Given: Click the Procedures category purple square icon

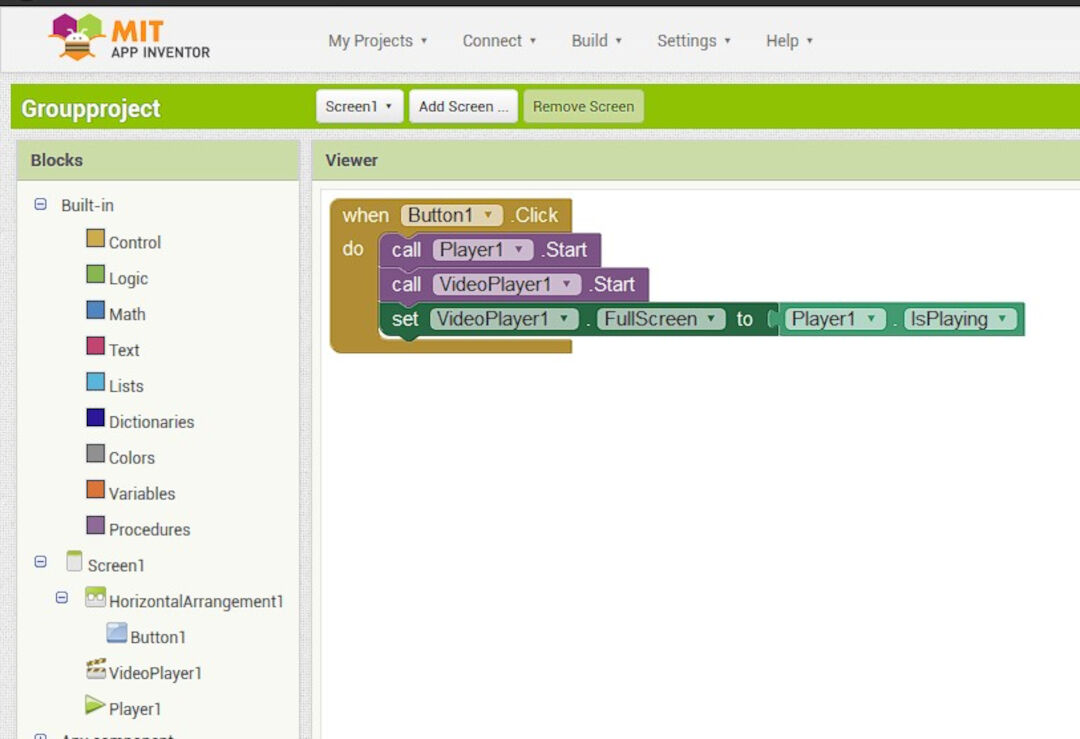Looking at the screenshot, I should [x=96, y=525].
